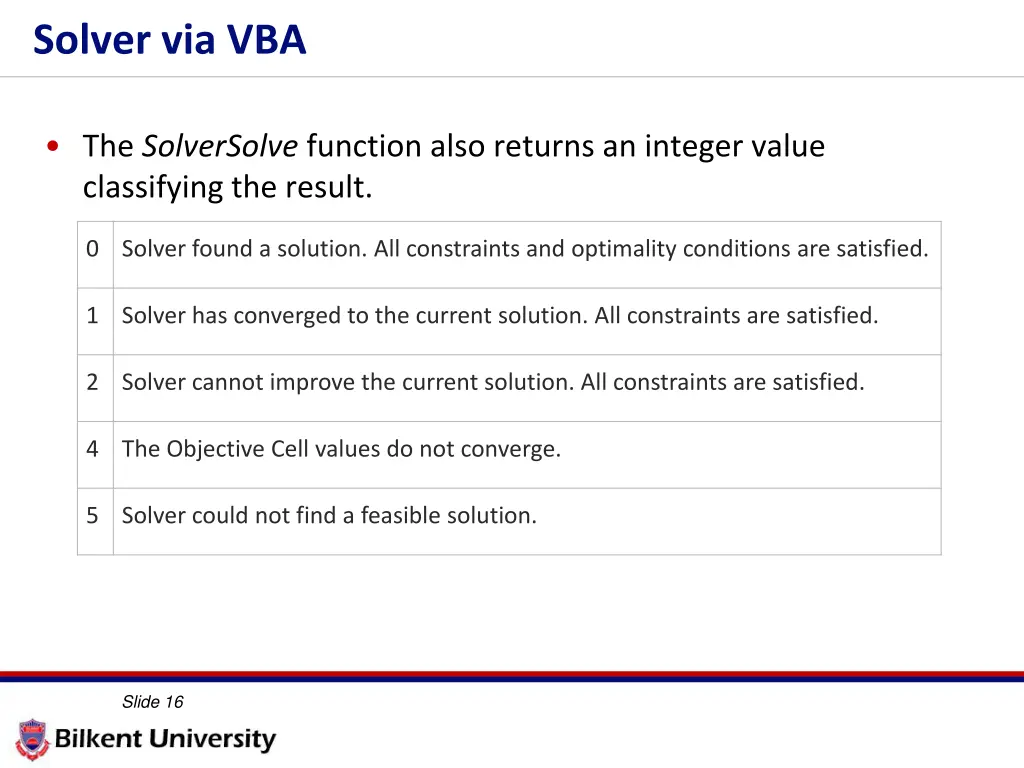Select the table cell containing code 5
Viewport: 1024px width, 768px height.
point(93,516)
